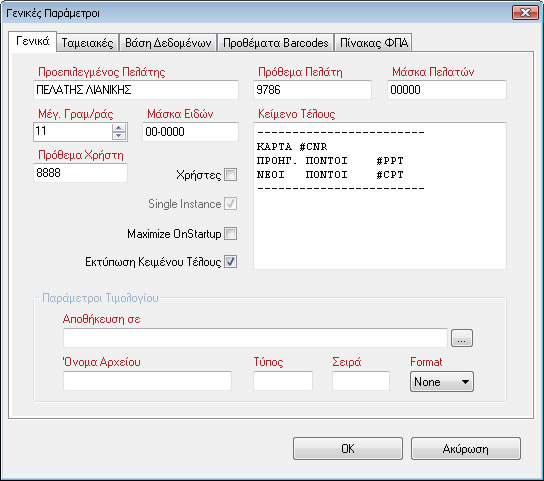Click the browse (...) button
The width and height of the screenshot is (544, 481).
(461, 338)
